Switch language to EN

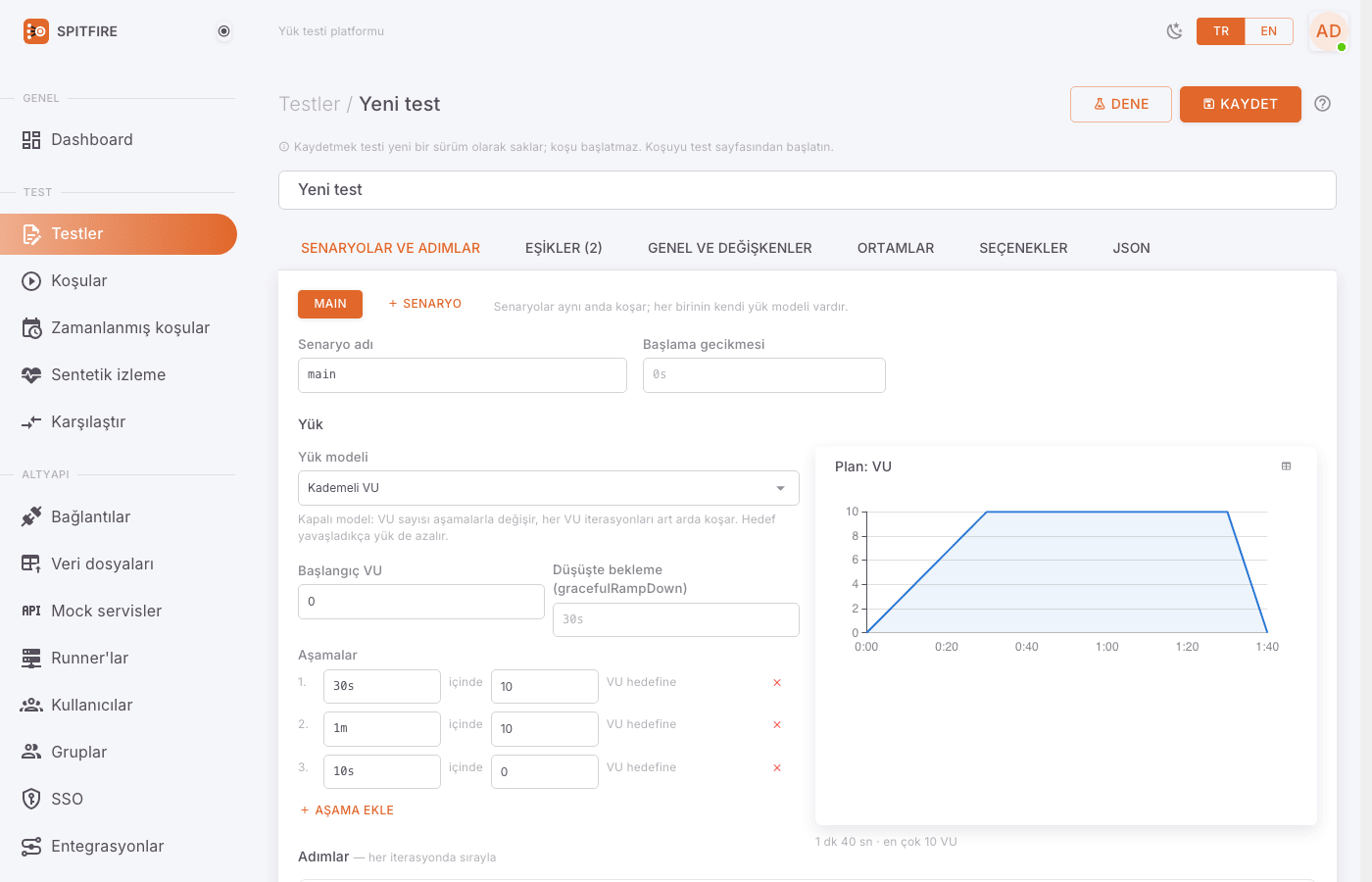point(1269,31)
